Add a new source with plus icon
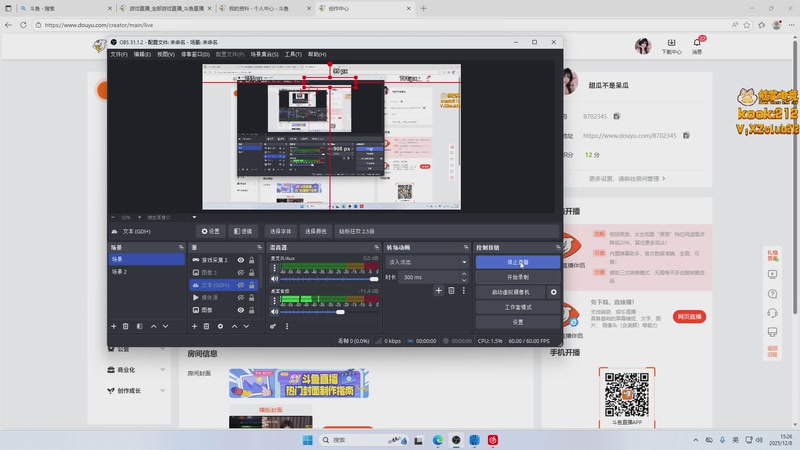The width and height of the screenshot is (800, 450). [x=194, y=326]
